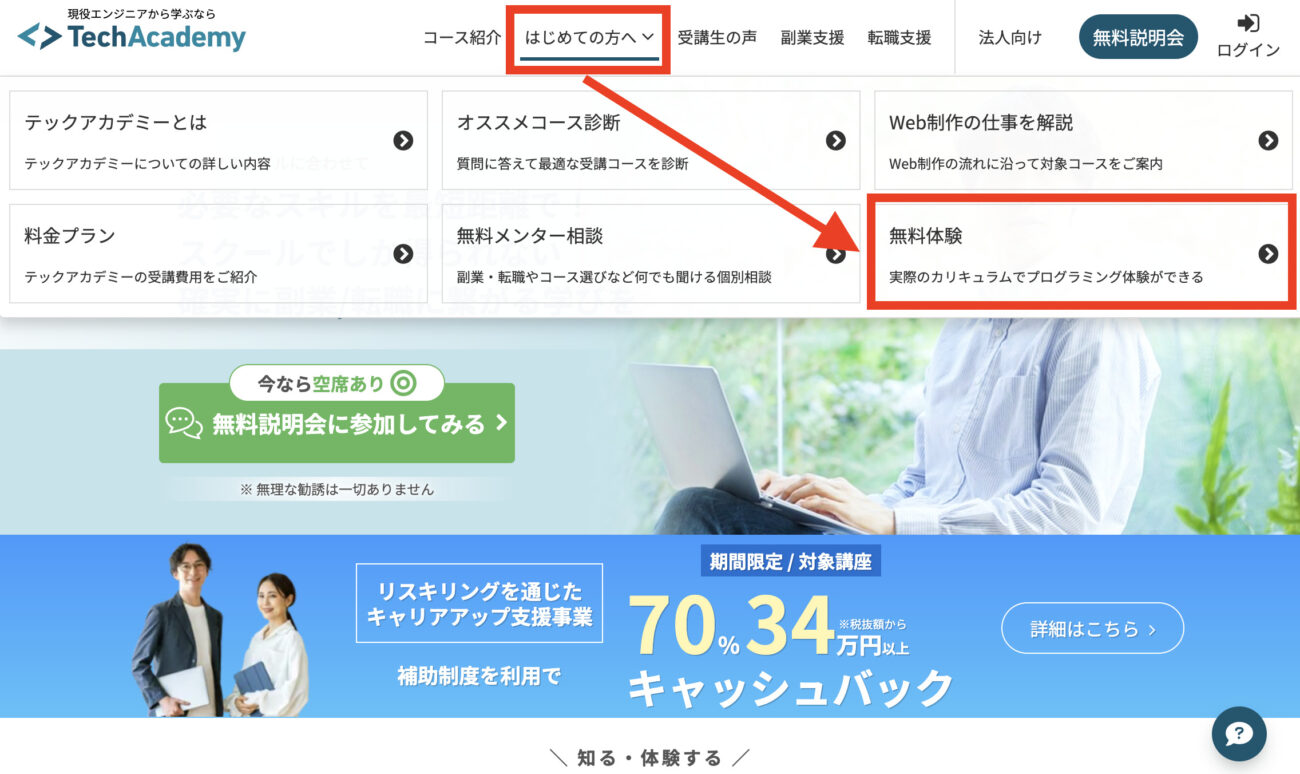
Task: Open 受講生の声 menu item
Action: click(x=717, y=38)
